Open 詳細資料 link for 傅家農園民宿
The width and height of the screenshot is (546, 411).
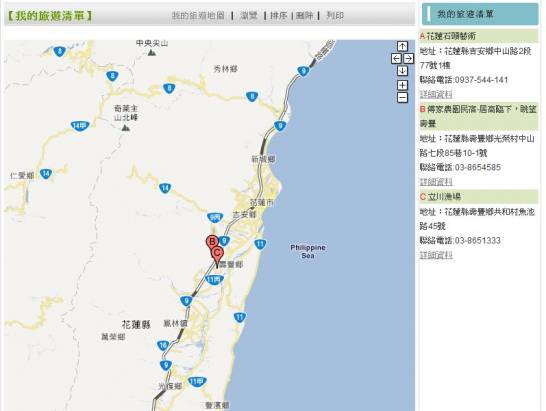pos(436,181)
